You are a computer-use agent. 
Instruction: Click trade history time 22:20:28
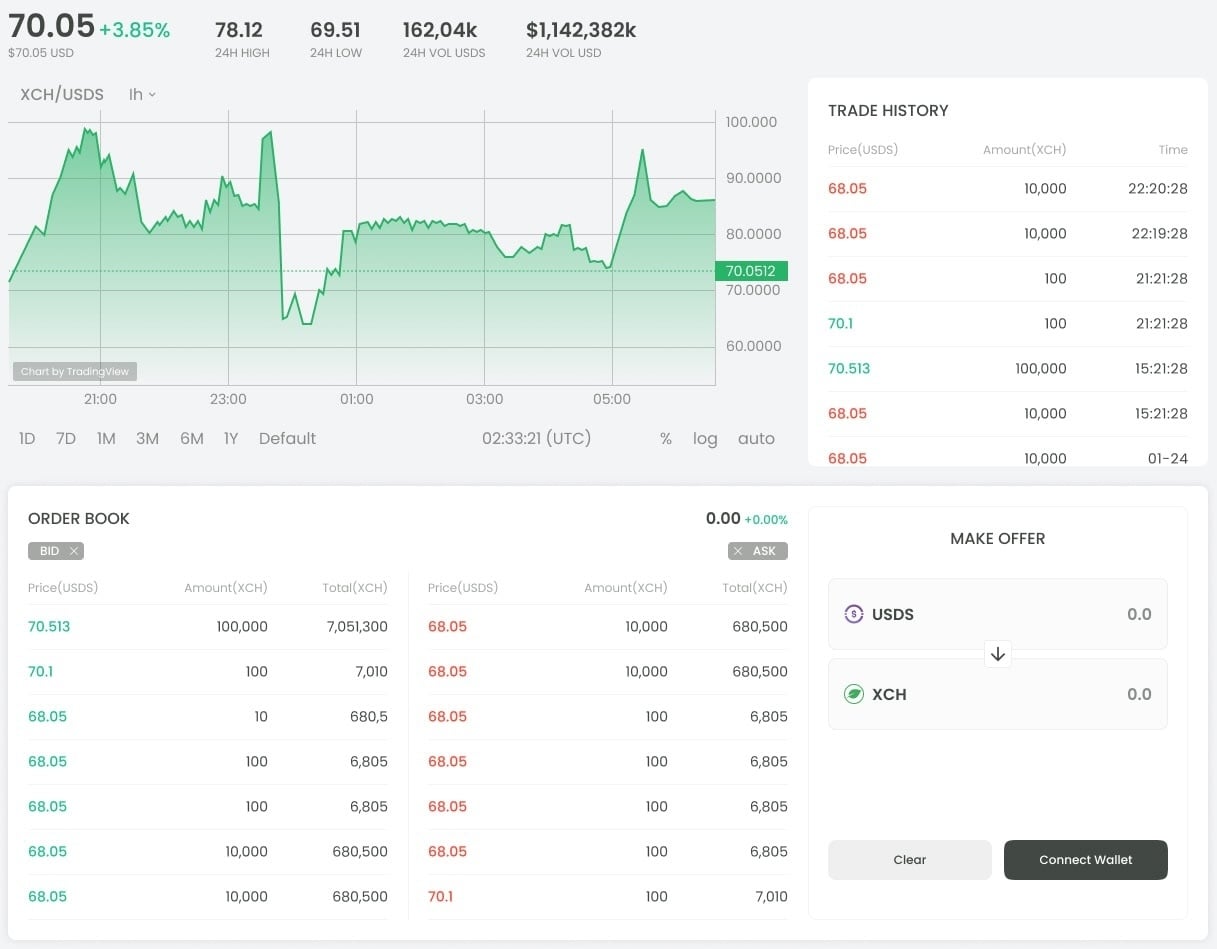(1159, 188)
